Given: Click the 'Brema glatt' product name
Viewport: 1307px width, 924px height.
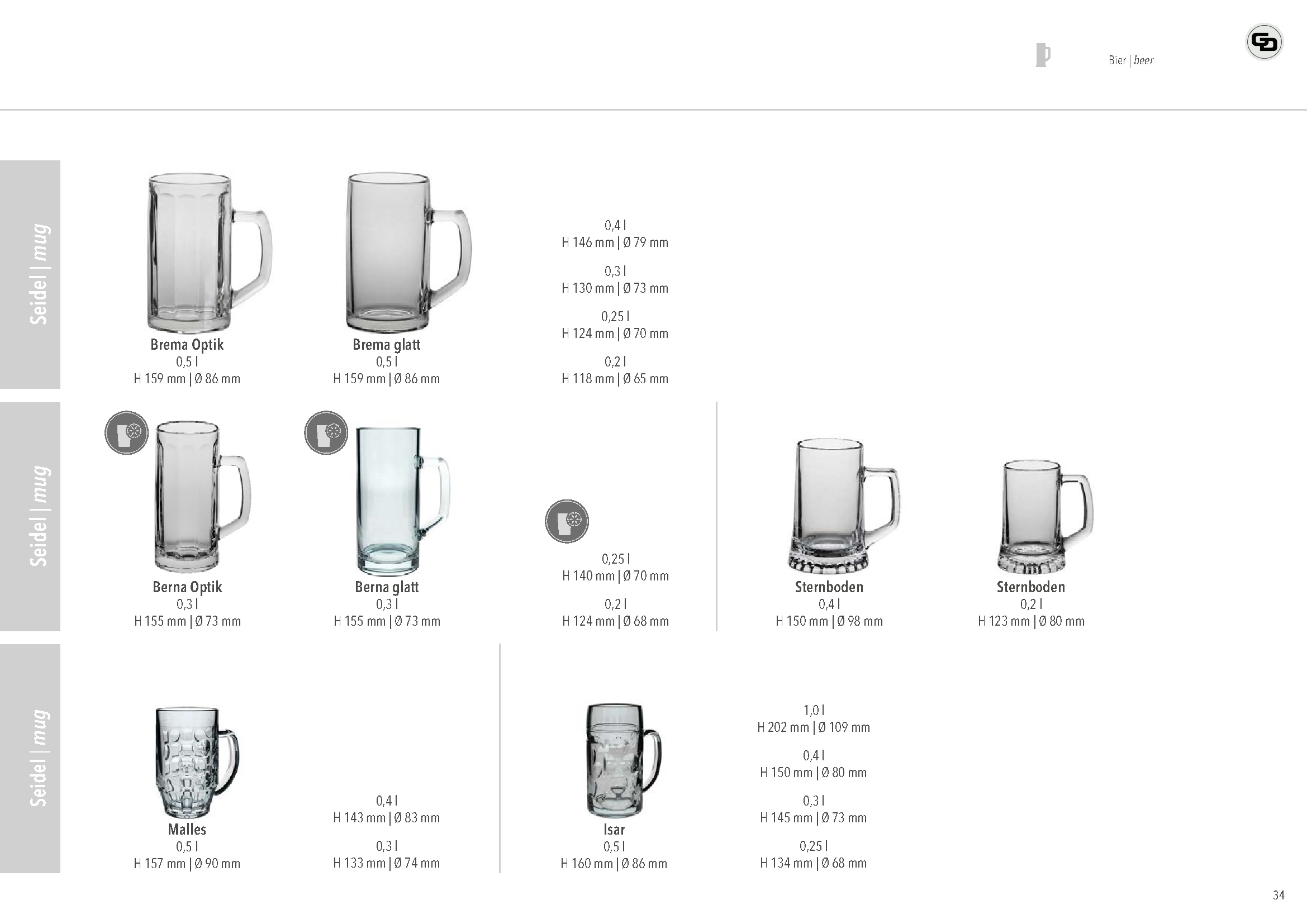Looking at the screenshot, I should click(387, 345).
